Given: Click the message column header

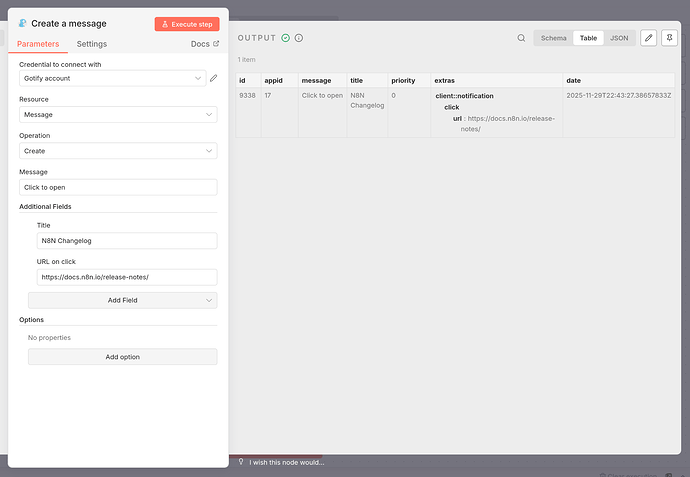Looking at the screenshot, I should (322, 81).
